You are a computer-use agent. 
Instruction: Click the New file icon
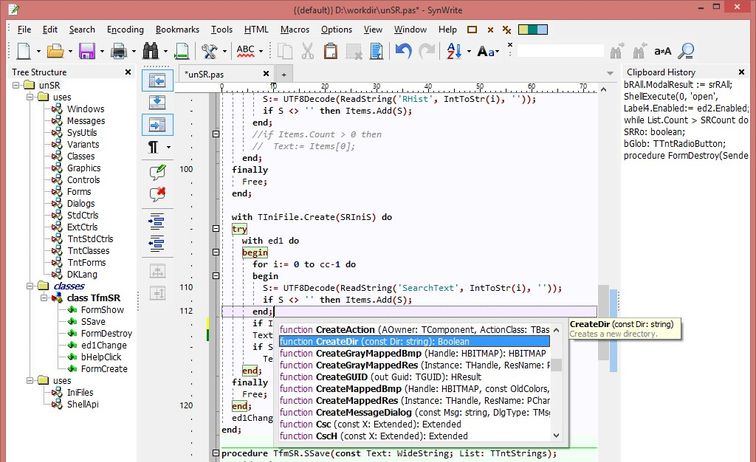24,51
